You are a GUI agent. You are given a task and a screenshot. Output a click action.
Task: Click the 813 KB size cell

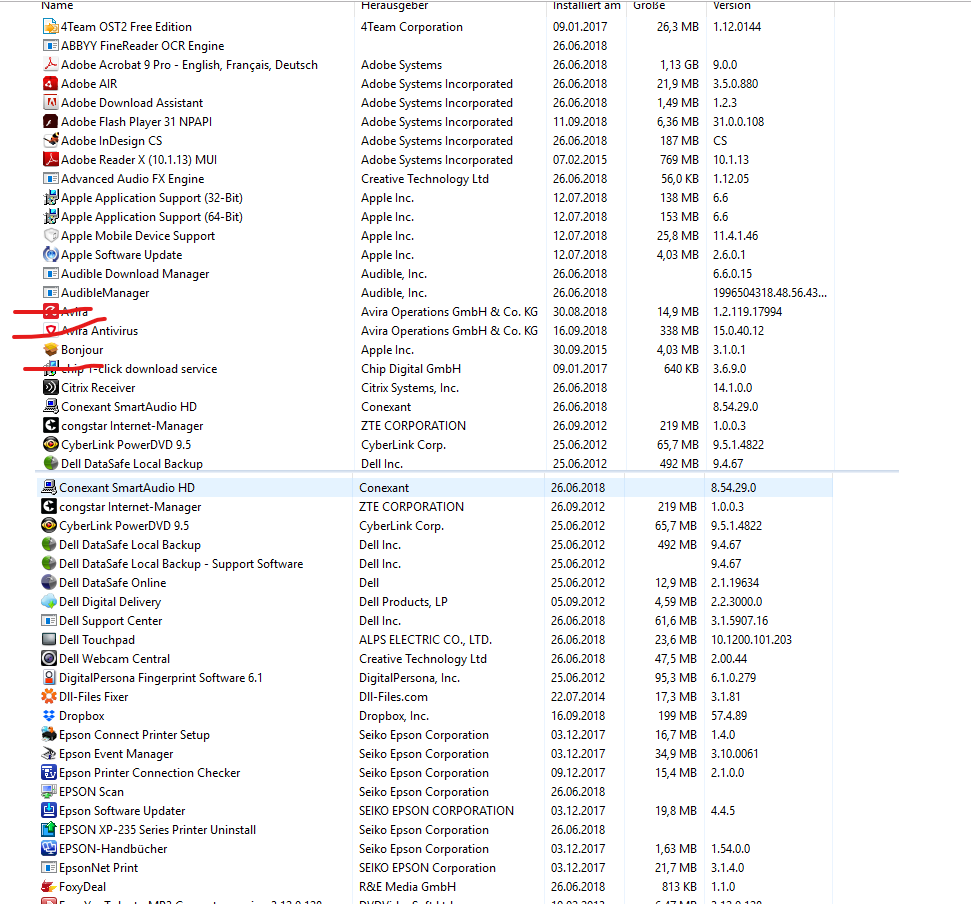(679, 887)
